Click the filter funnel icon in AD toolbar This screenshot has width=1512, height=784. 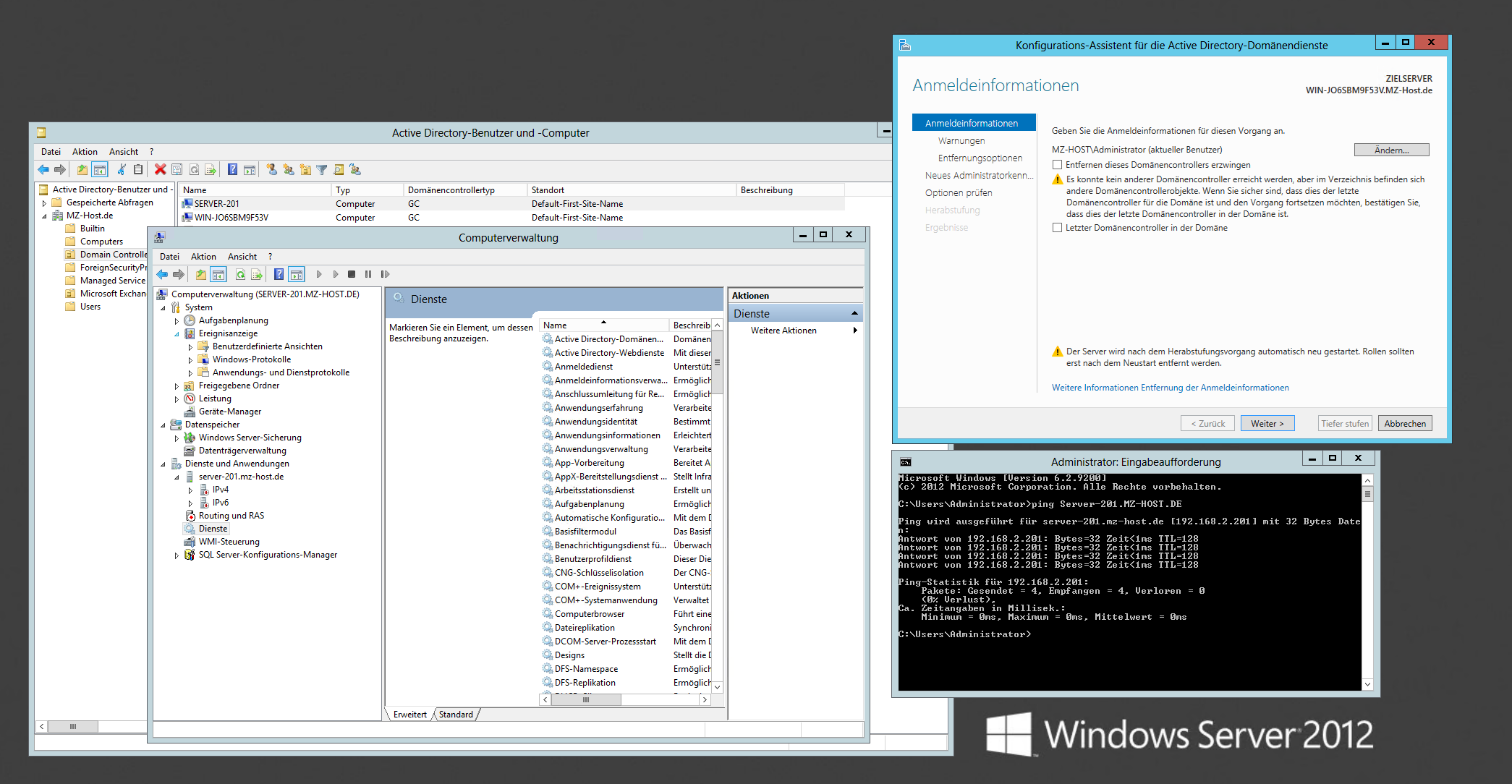click(x=322, y=169)
